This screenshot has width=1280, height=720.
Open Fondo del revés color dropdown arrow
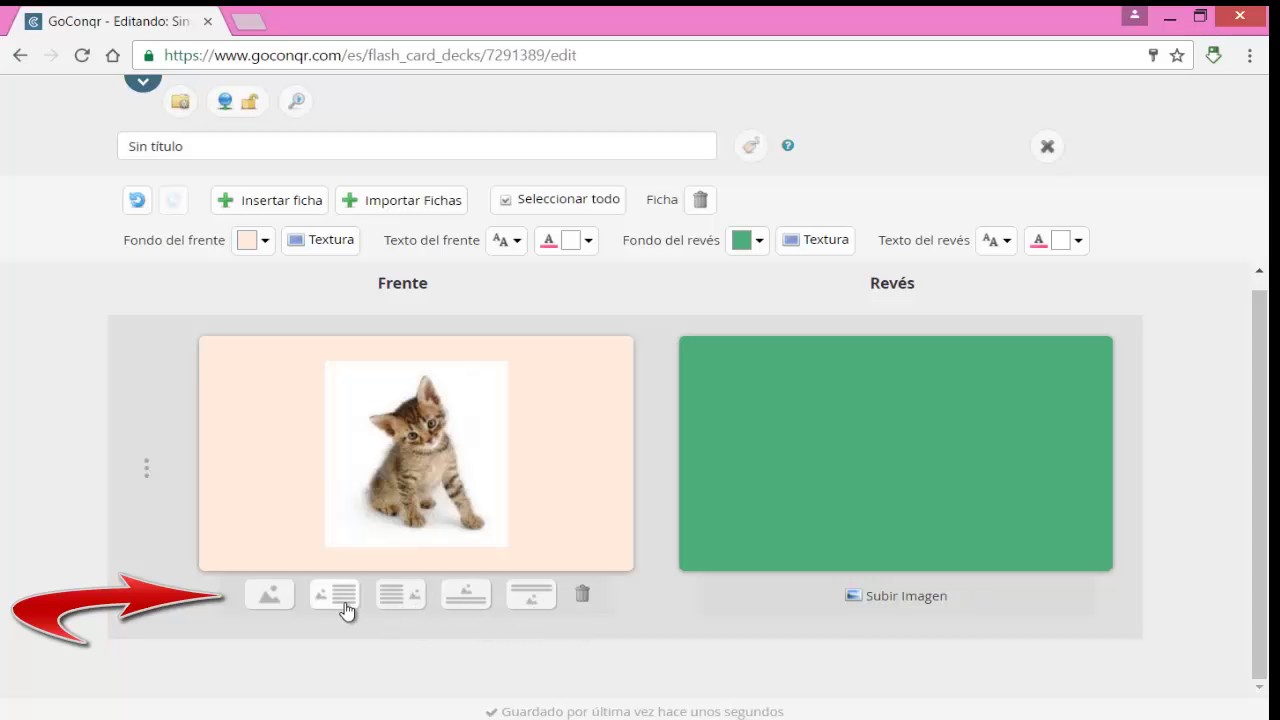point(759,240)
